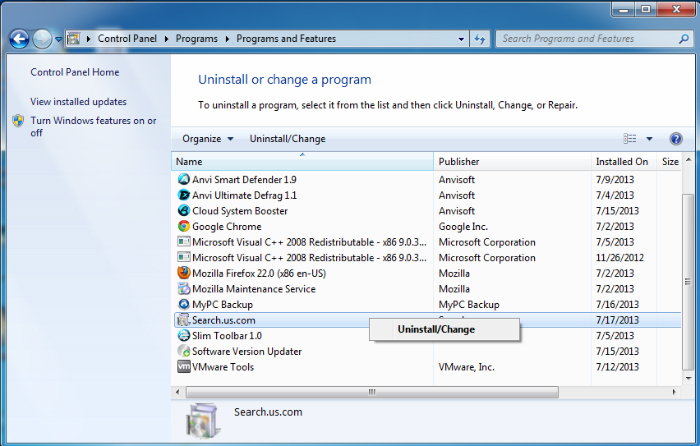The height and width of the screenshot is (446, 700).
Task: Expand the arrow after Programs breadcrumb
Action: click(227, 39)
